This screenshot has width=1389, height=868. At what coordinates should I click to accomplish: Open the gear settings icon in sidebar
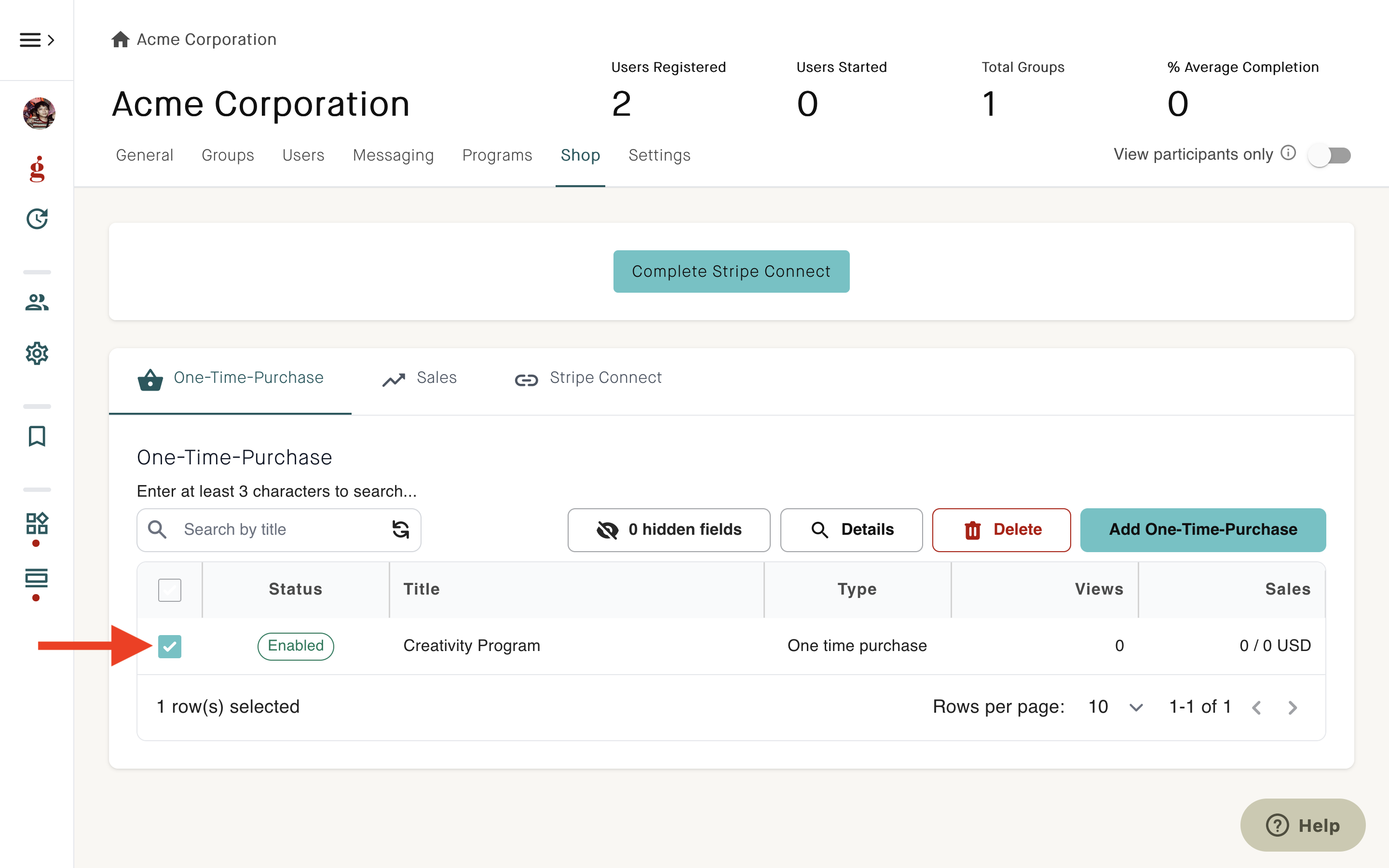37,353
